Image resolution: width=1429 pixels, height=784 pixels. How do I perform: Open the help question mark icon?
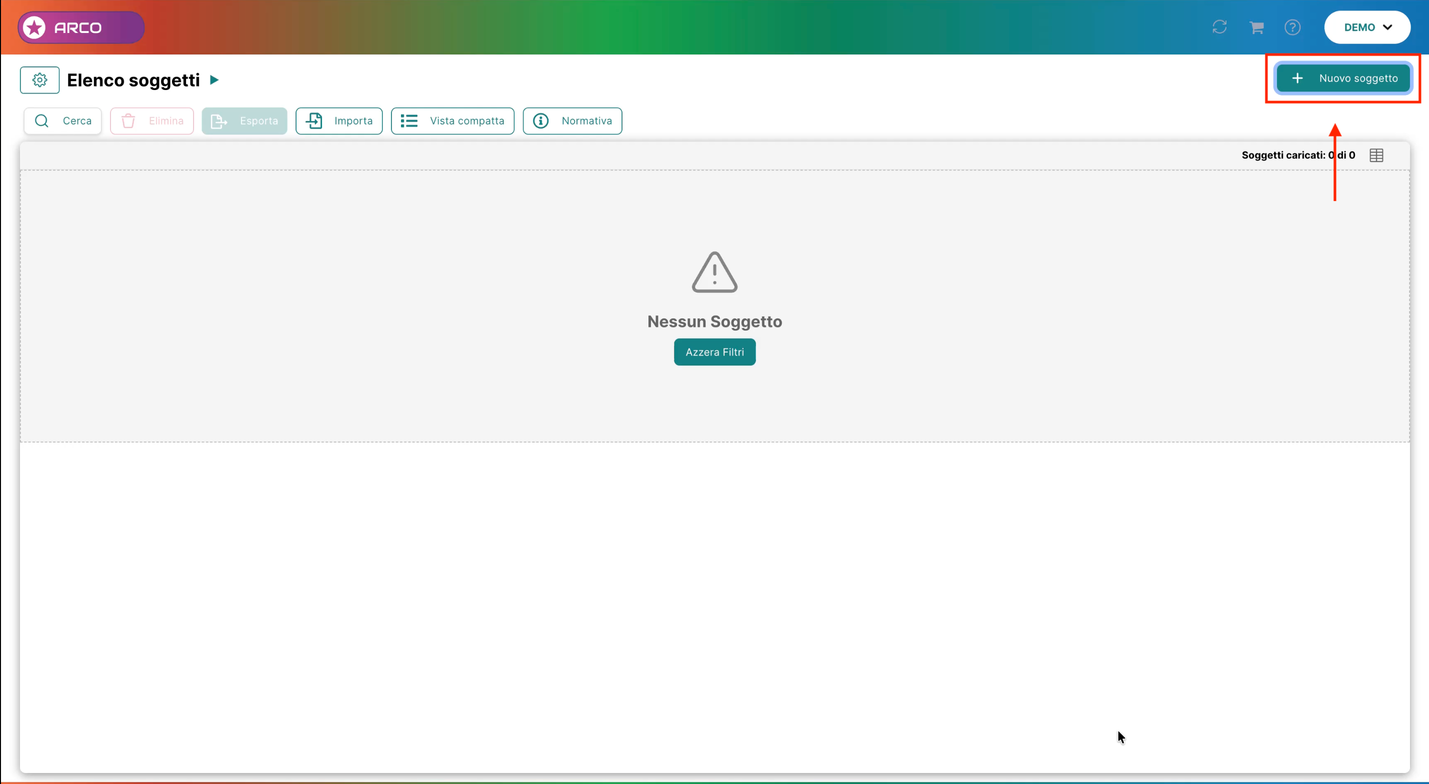point(1293,27)
